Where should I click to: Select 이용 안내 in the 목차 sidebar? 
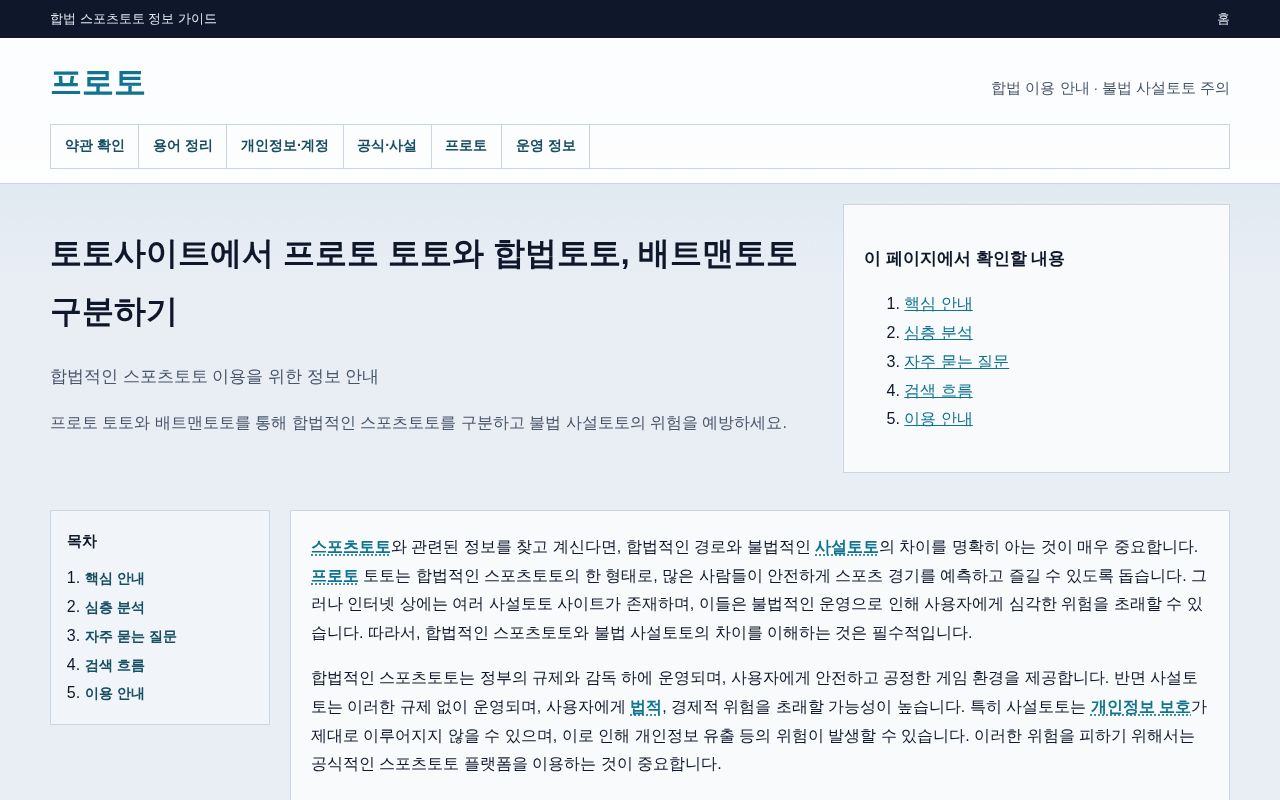point(114,693)
